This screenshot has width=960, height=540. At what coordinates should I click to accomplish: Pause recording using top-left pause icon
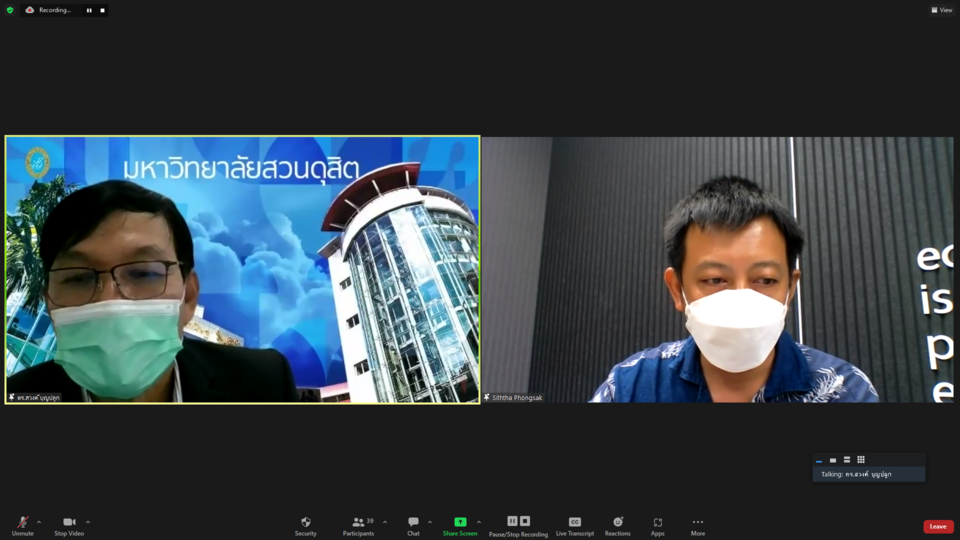point(89,10)
